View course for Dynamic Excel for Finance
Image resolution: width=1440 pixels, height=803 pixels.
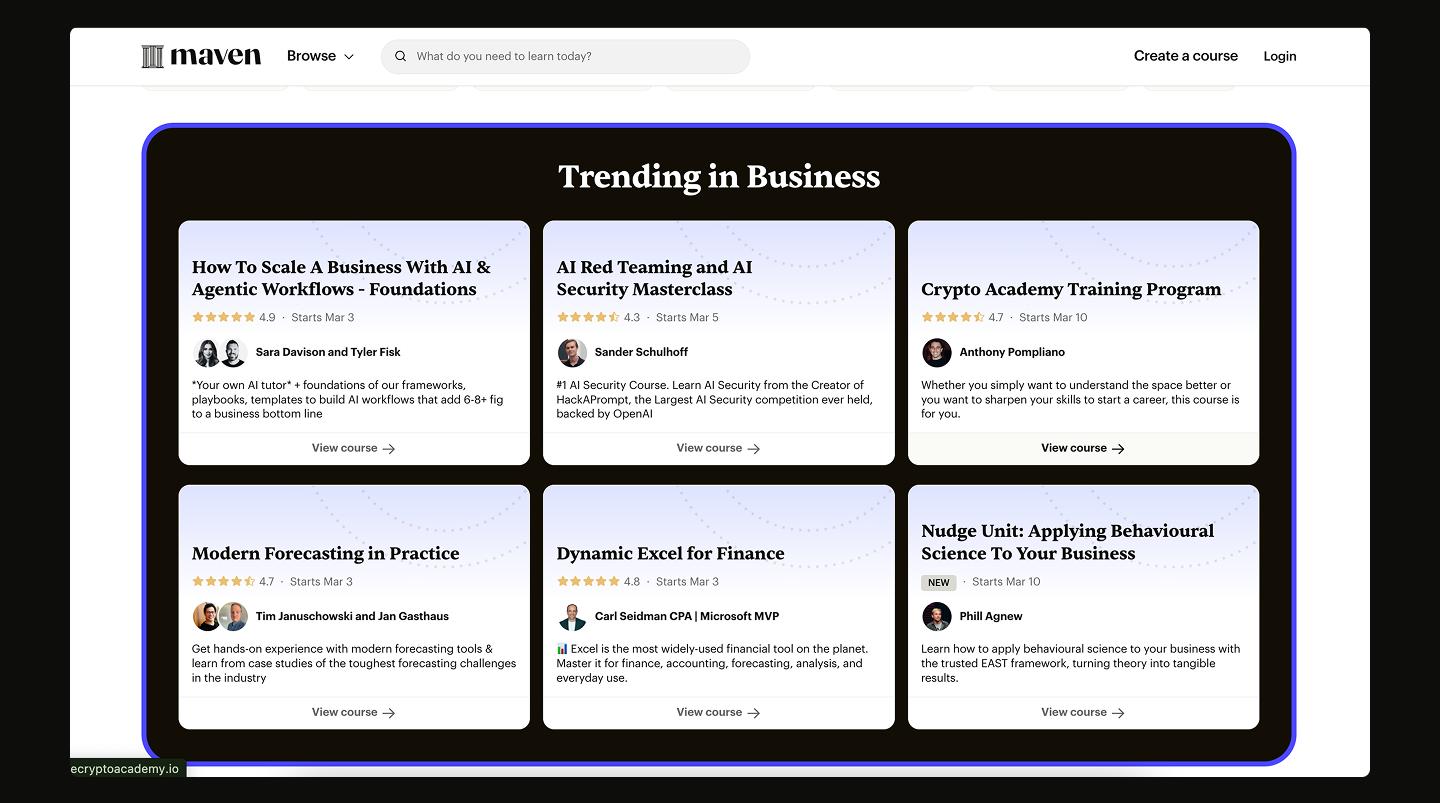tap(719, 712)
